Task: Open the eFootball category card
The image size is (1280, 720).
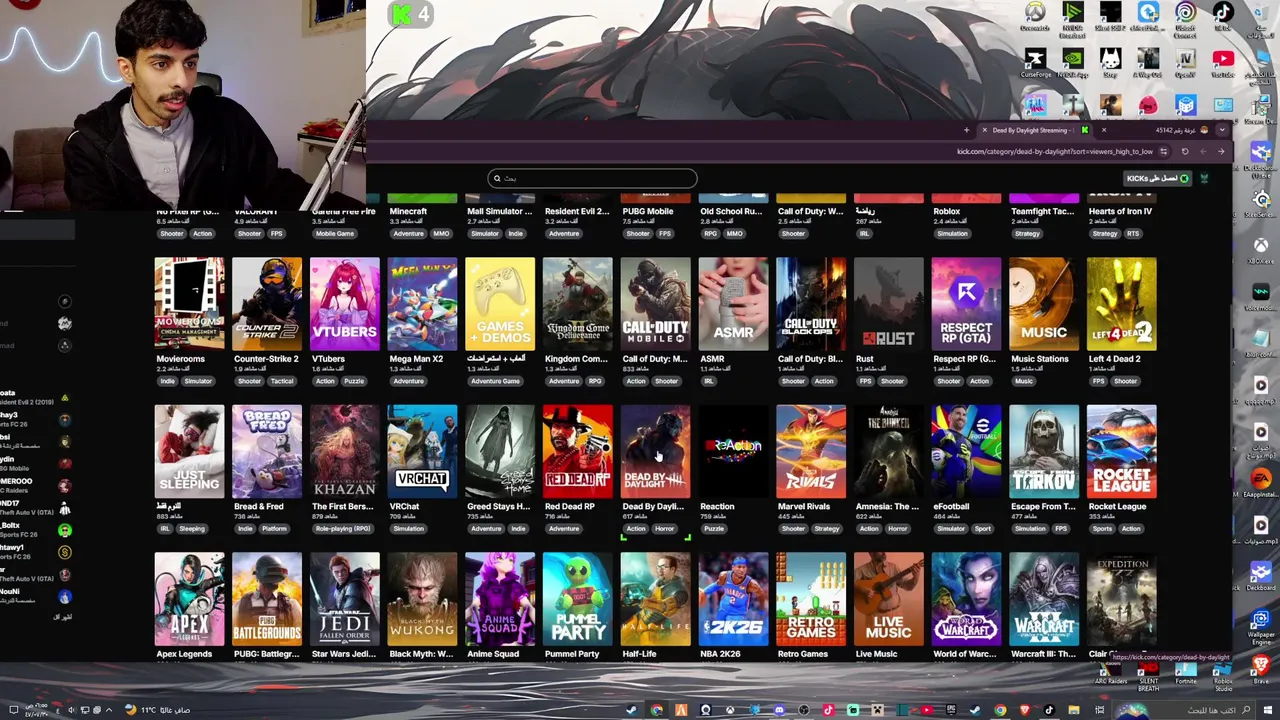Action: coord(966,451)
